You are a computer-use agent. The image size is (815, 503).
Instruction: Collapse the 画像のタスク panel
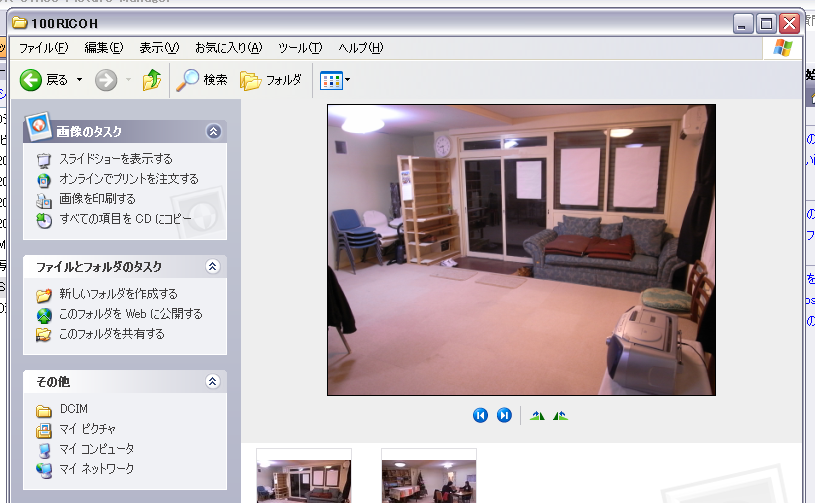pyautogui.click(x=214, y=131)
